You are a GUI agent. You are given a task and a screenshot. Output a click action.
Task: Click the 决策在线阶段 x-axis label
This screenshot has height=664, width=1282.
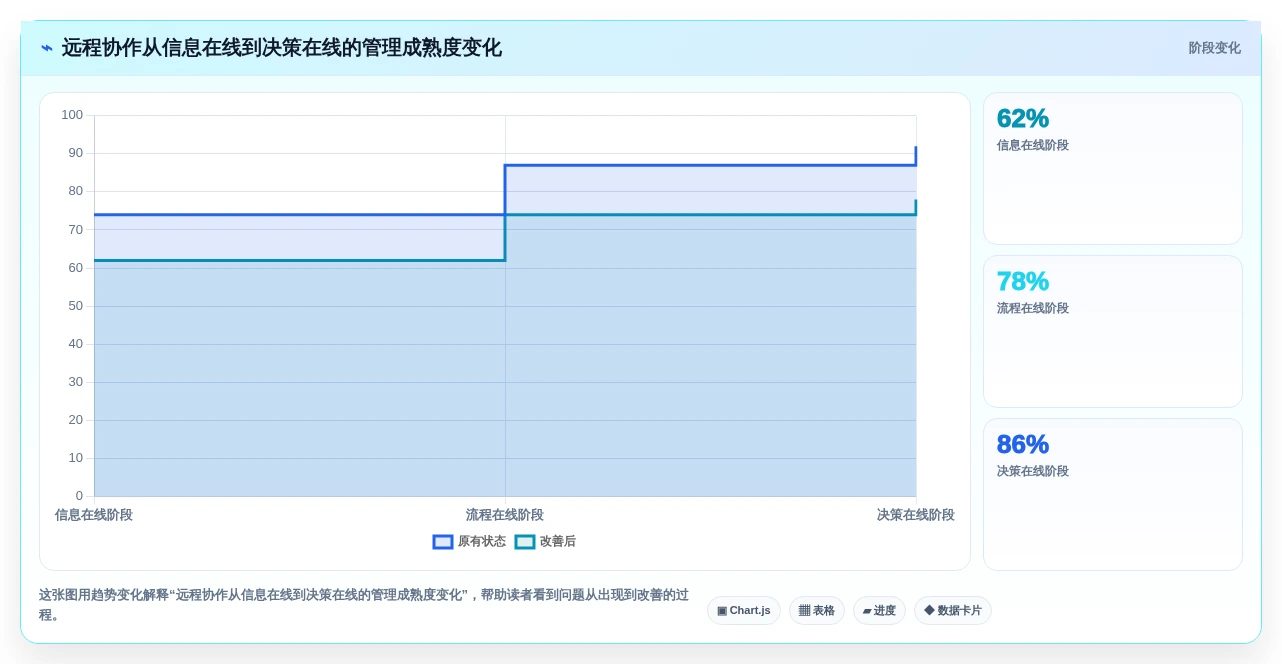click(x=916, y=515)
